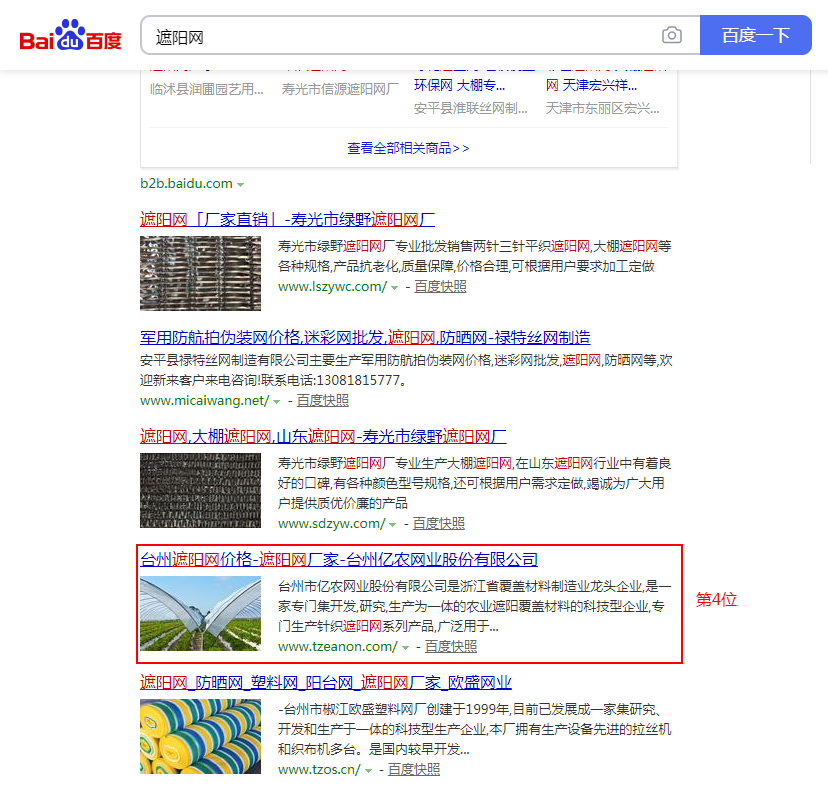Open 百度快照 for www.micaiwang.net
Image resolution: width=828 pixels, height=791 pixels.
(x=323, y=401)
